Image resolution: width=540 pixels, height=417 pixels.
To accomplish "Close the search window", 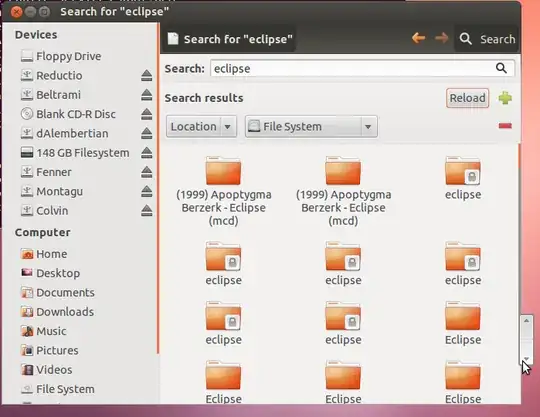I will pos(16,12).
